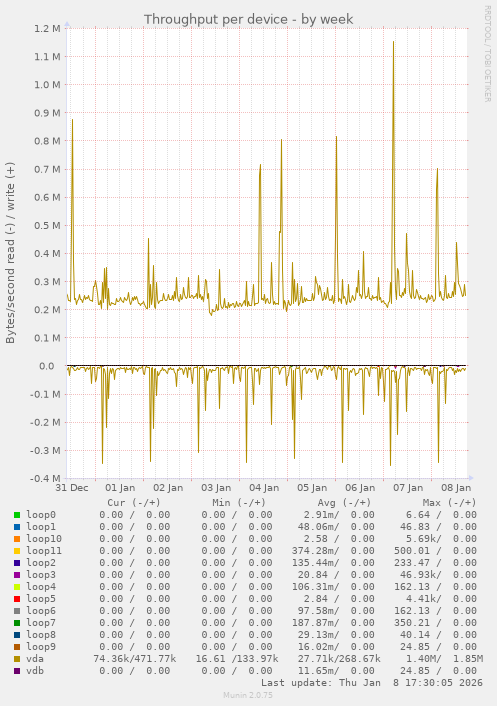The height and width of the screenshot is (706, 497).
Task: Click the loop9 brown color swatch
Action: point(17,647)
